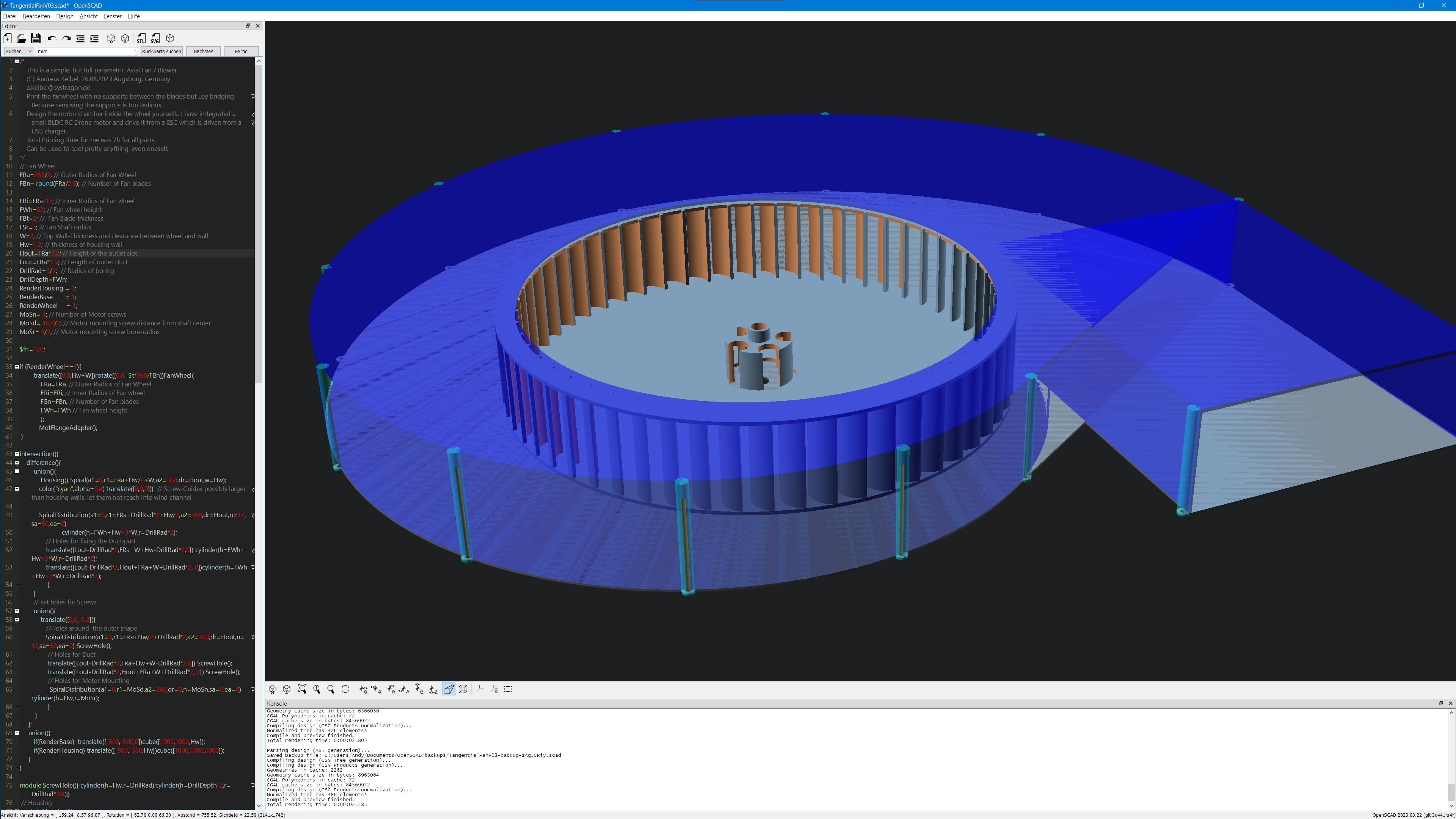
Task: Undo the last edit
Action: 52,38
